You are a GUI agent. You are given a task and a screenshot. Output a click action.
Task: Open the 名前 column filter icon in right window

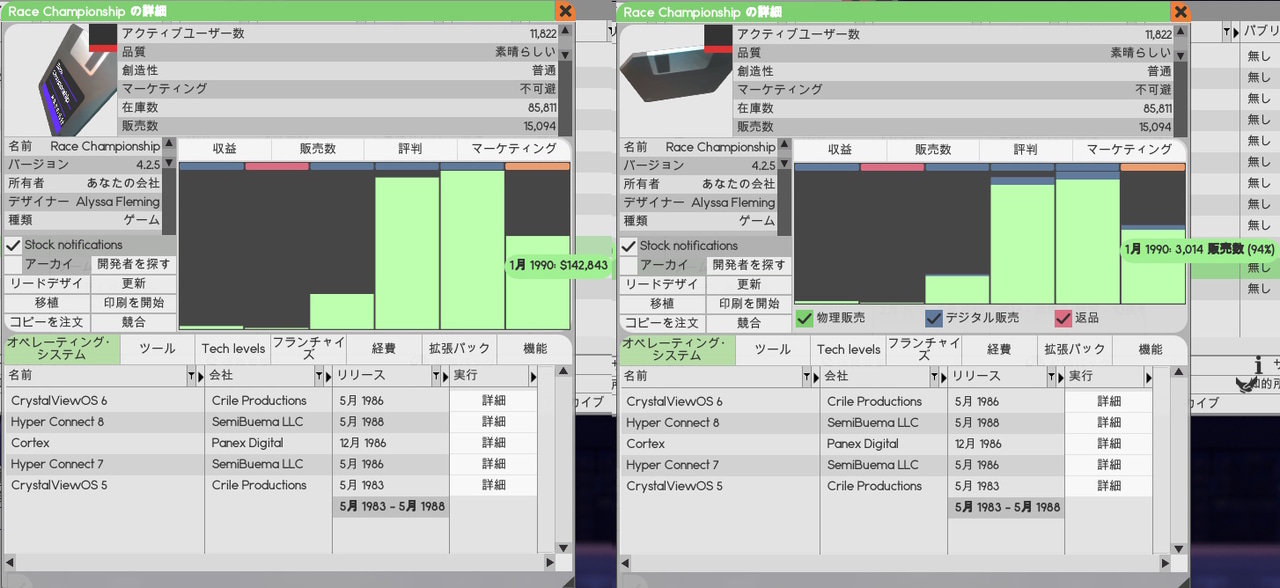[806, 376]
